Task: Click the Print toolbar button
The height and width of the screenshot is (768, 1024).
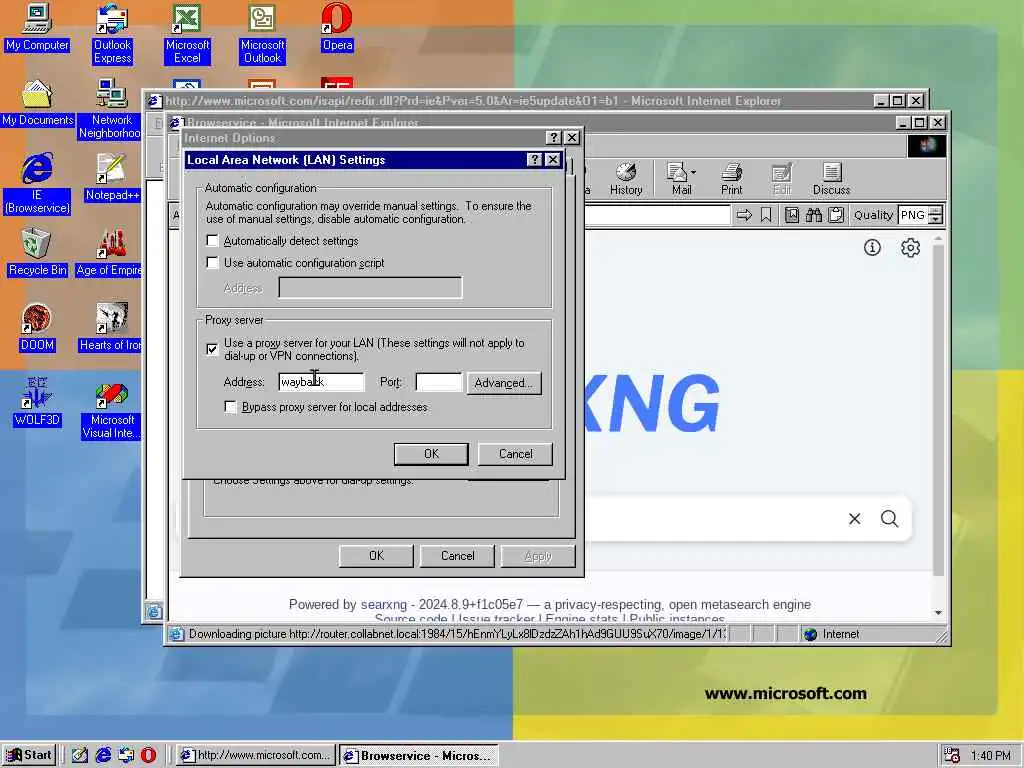Action: (x=731, y=179)
